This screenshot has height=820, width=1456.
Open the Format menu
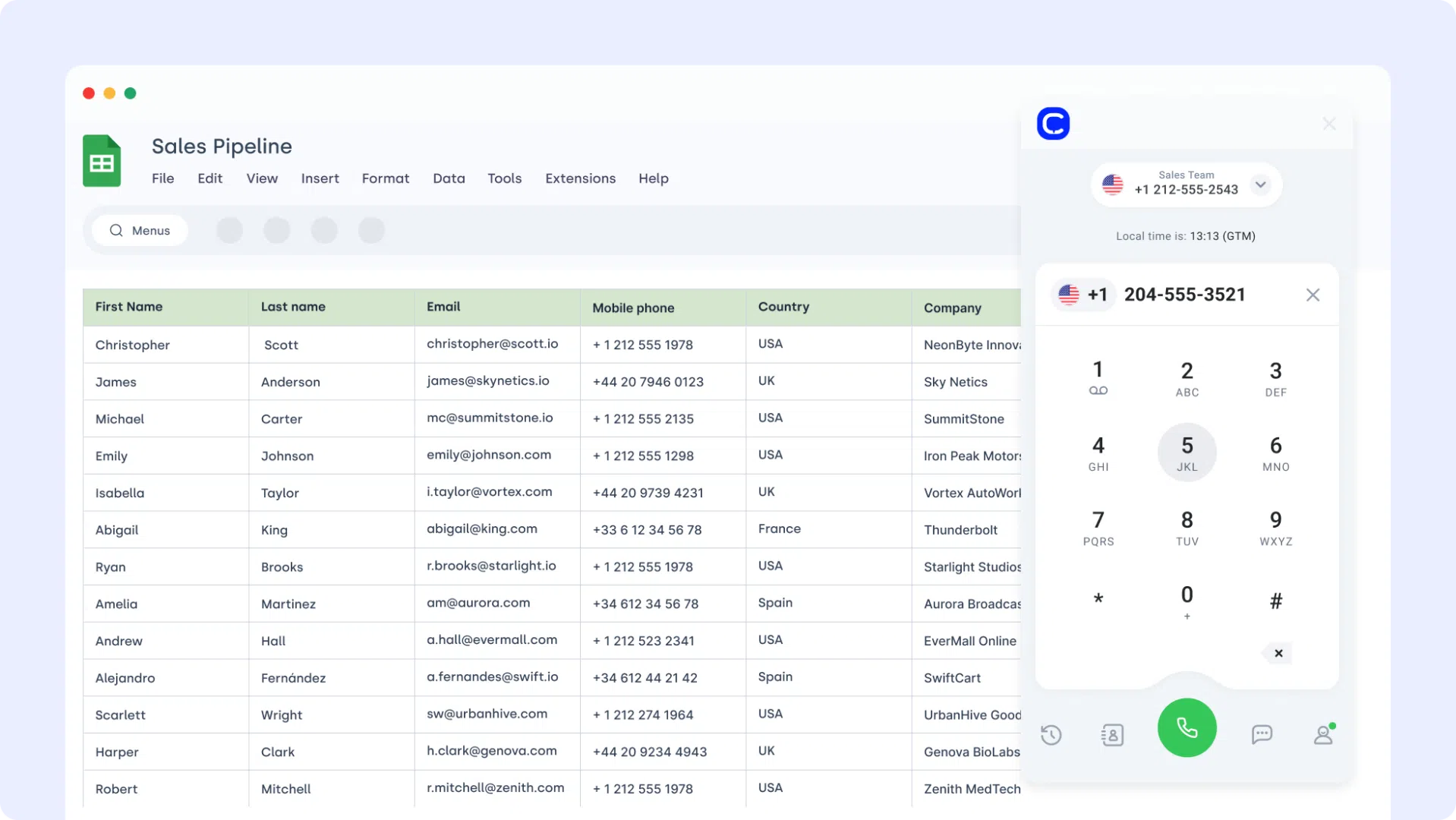[385, 178]
